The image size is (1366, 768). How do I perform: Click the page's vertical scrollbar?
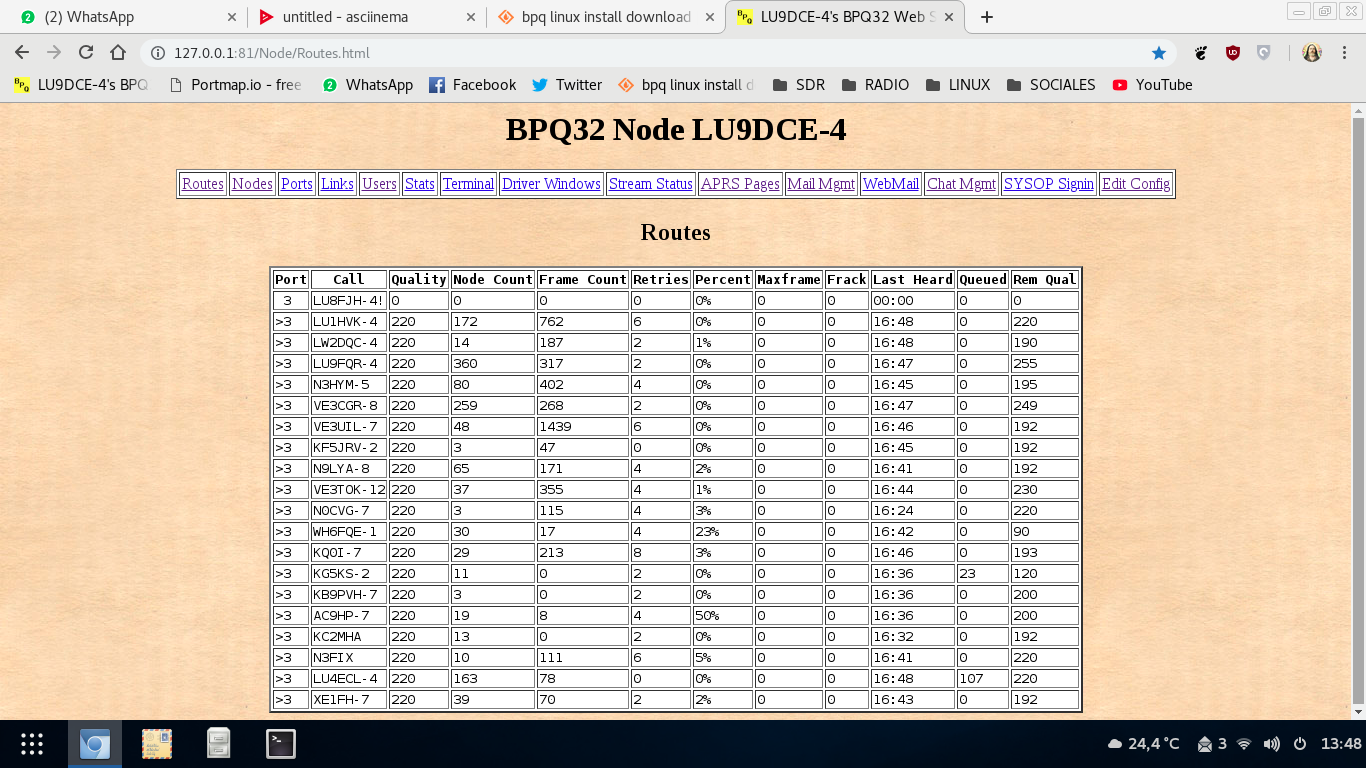(1358, 400)
